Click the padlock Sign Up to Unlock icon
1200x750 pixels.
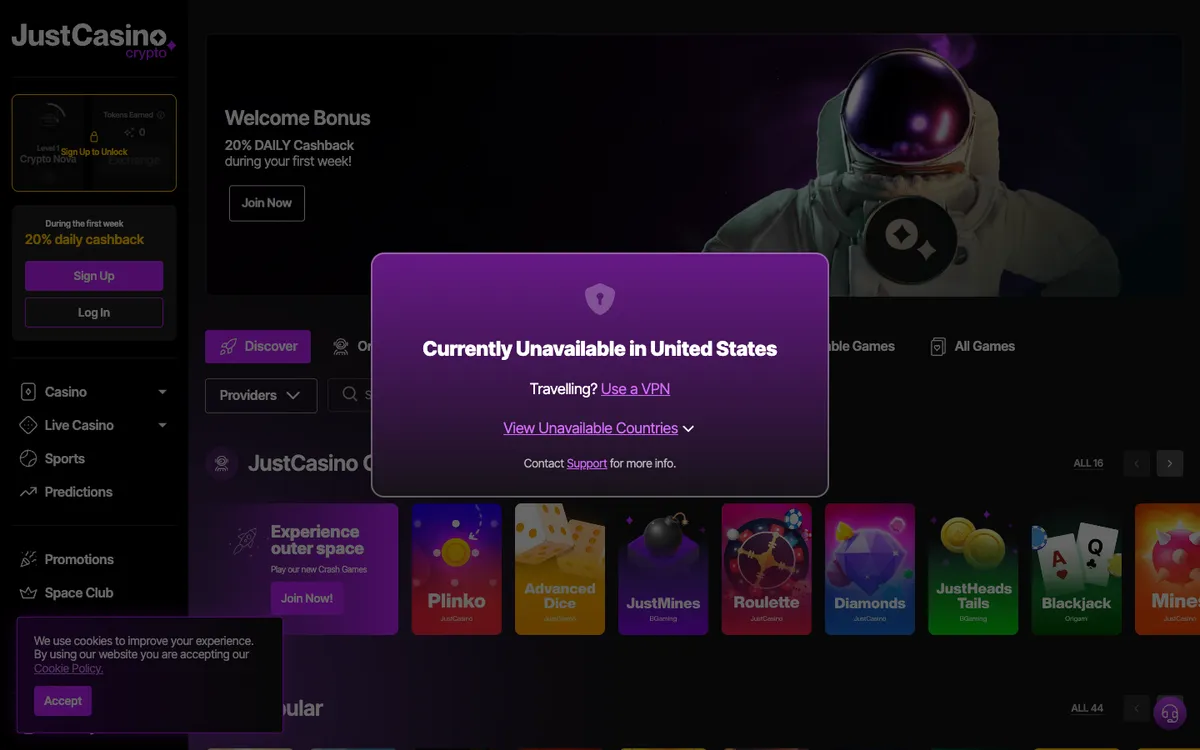[x=94, y=136]
